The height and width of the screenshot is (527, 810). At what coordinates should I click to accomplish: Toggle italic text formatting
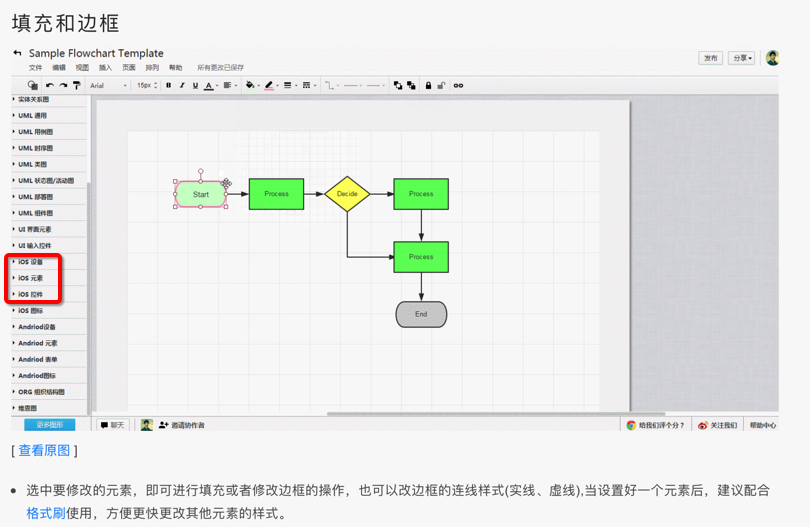click(x=182, y=85)
